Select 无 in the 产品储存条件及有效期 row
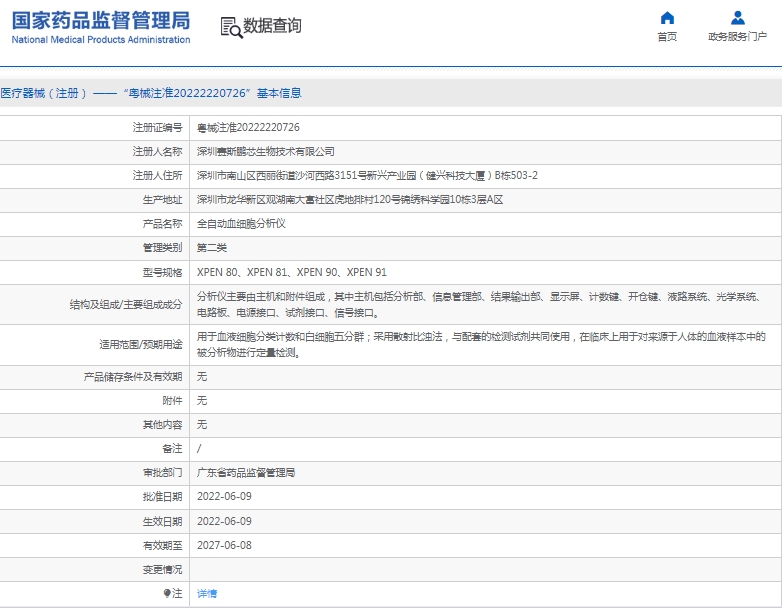The width and height of the screenshot is (782, 613). (x=202, y=377)
